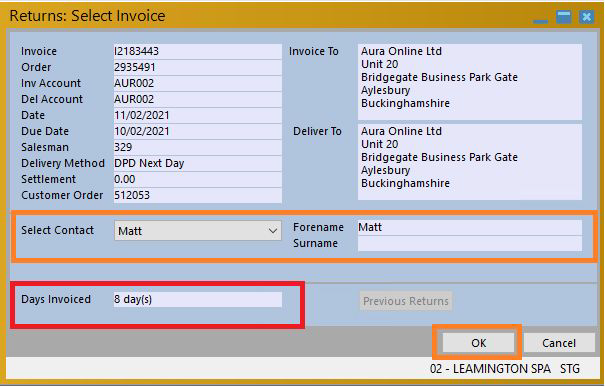
Task: Click the Invoice To address box
Action: pos(470,82)
